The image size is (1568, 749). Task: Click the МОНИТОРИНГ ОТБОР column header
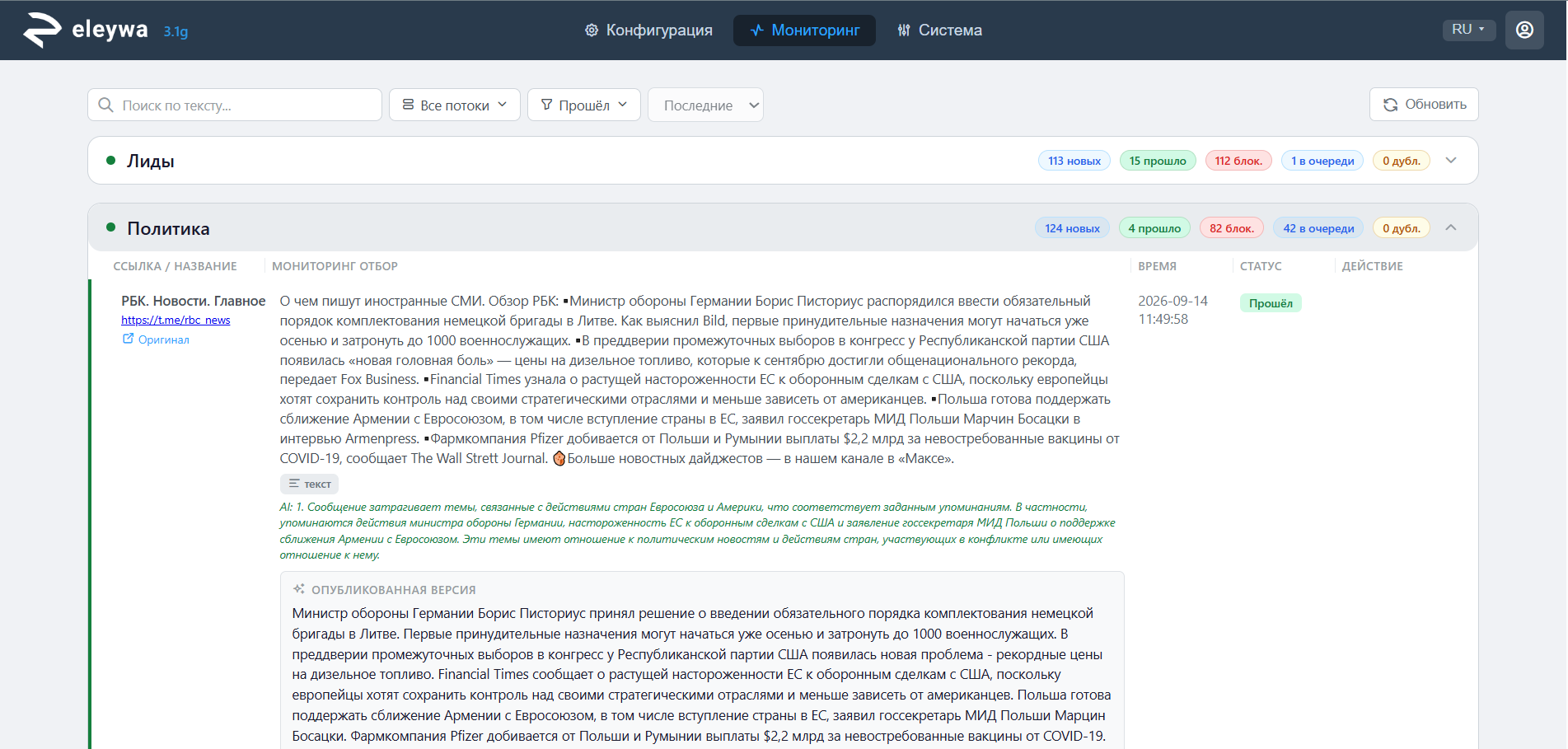335,266
